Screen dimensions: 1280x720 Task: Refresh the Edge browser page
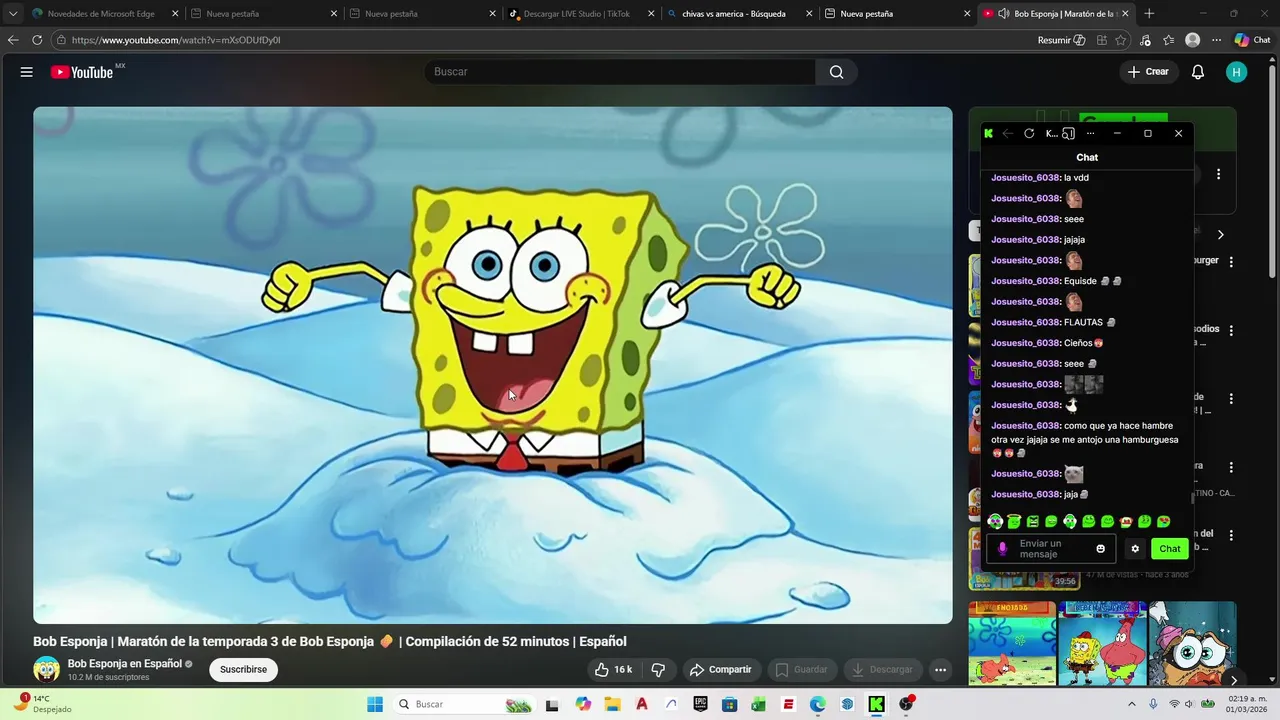37,40
